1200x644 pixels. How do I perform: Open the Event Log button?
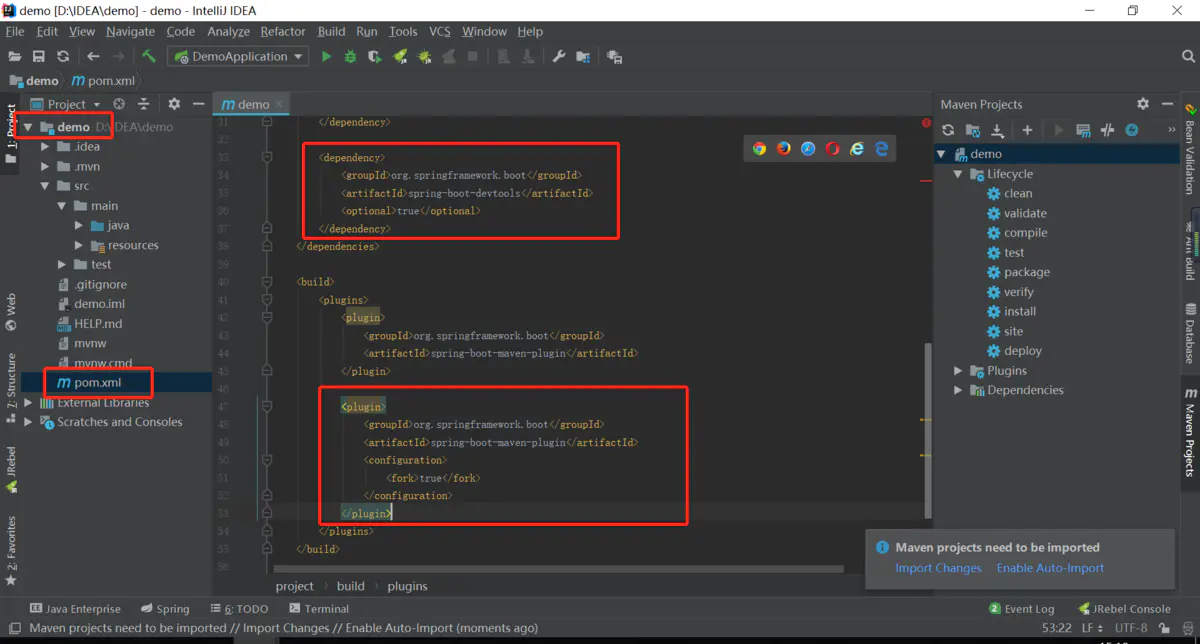[x=1021, y=609]
